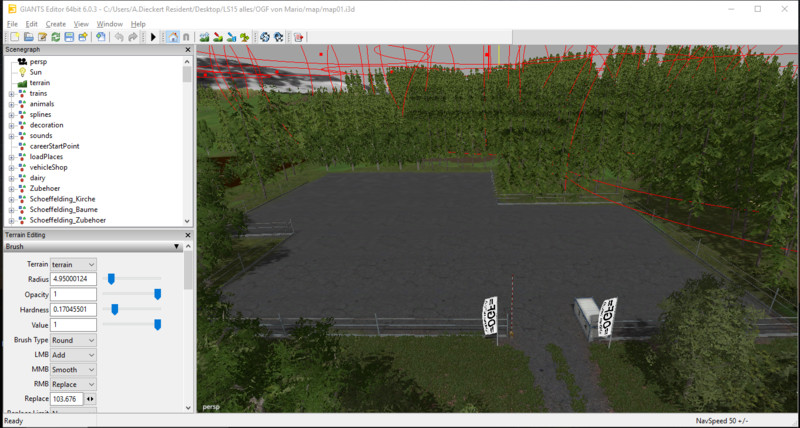Click the Redo arrow icon
Image resolution: width=800 pixels, height=428 pixels.
(x=135, y=37)
